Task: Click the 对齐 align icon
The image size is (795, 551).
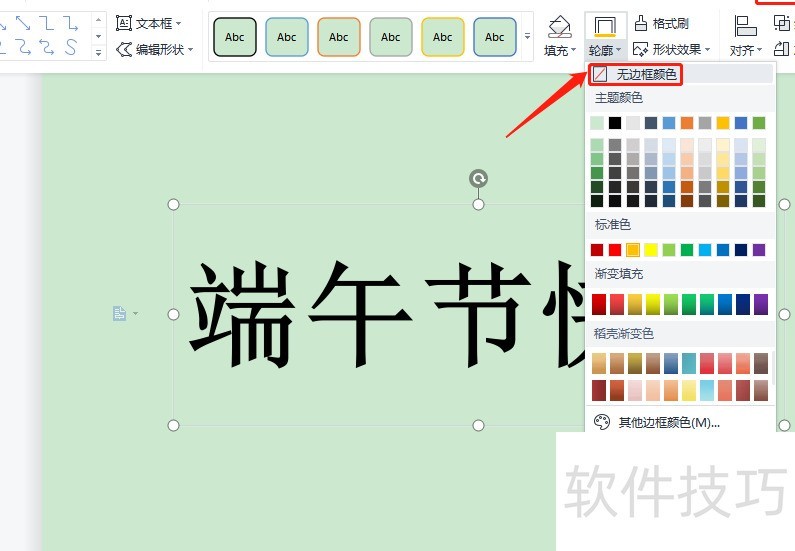Action: pyautogui.click(x=745, y=26)
